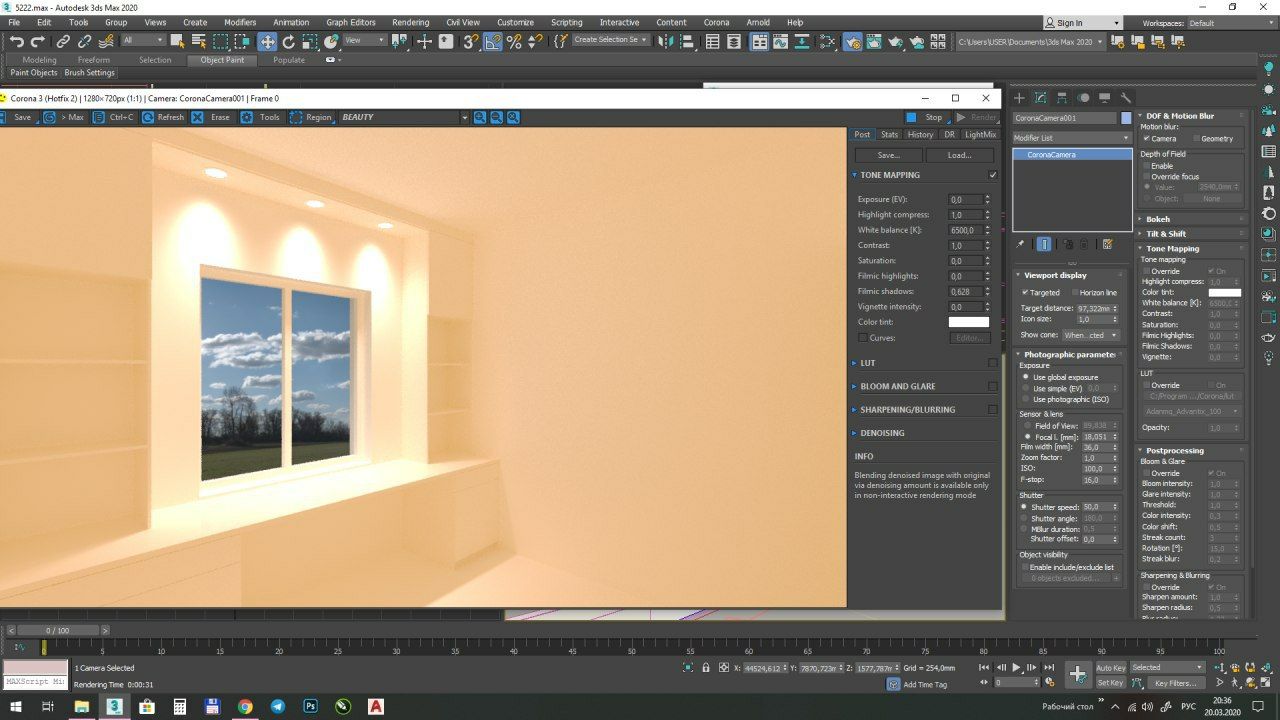Click the Color tint white swatch in VFB

[x=968, y=322]
